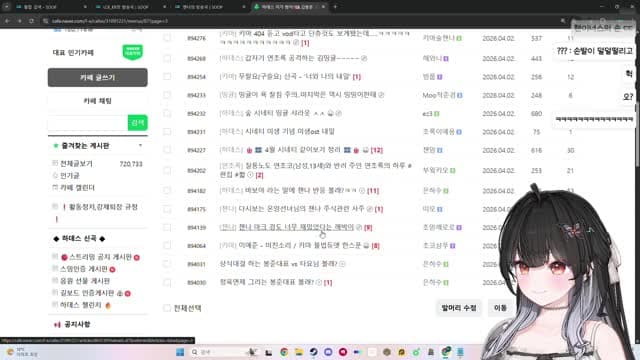Click the attachment icon on post 894031

[342, 264]
